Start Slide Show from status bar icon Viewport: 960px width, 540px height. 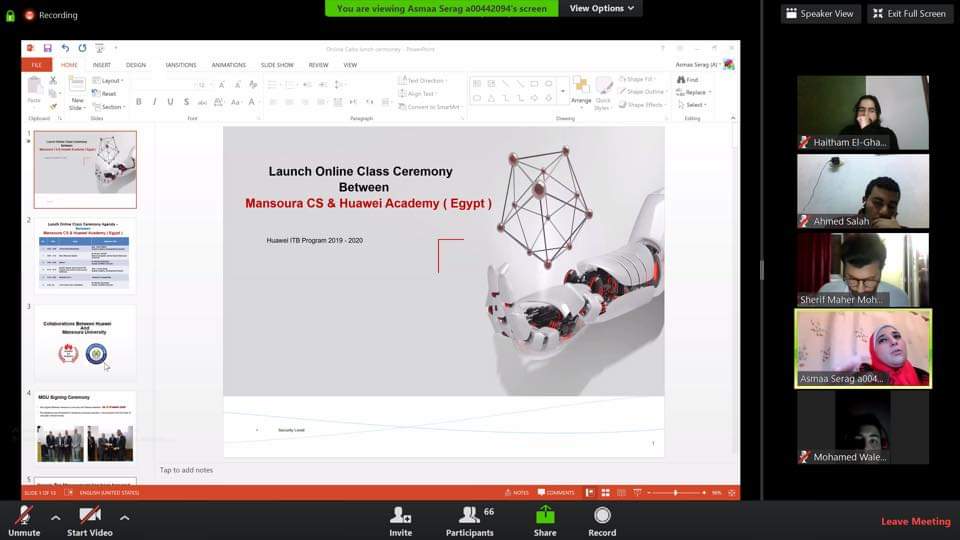637,493
